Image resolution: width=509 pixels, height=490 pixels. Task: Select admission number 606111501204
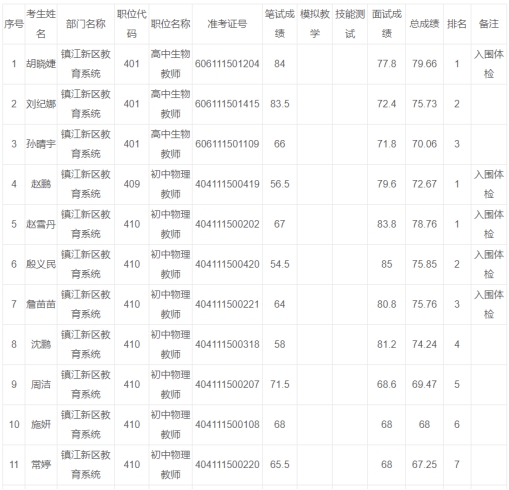click(x=227, y=64)
